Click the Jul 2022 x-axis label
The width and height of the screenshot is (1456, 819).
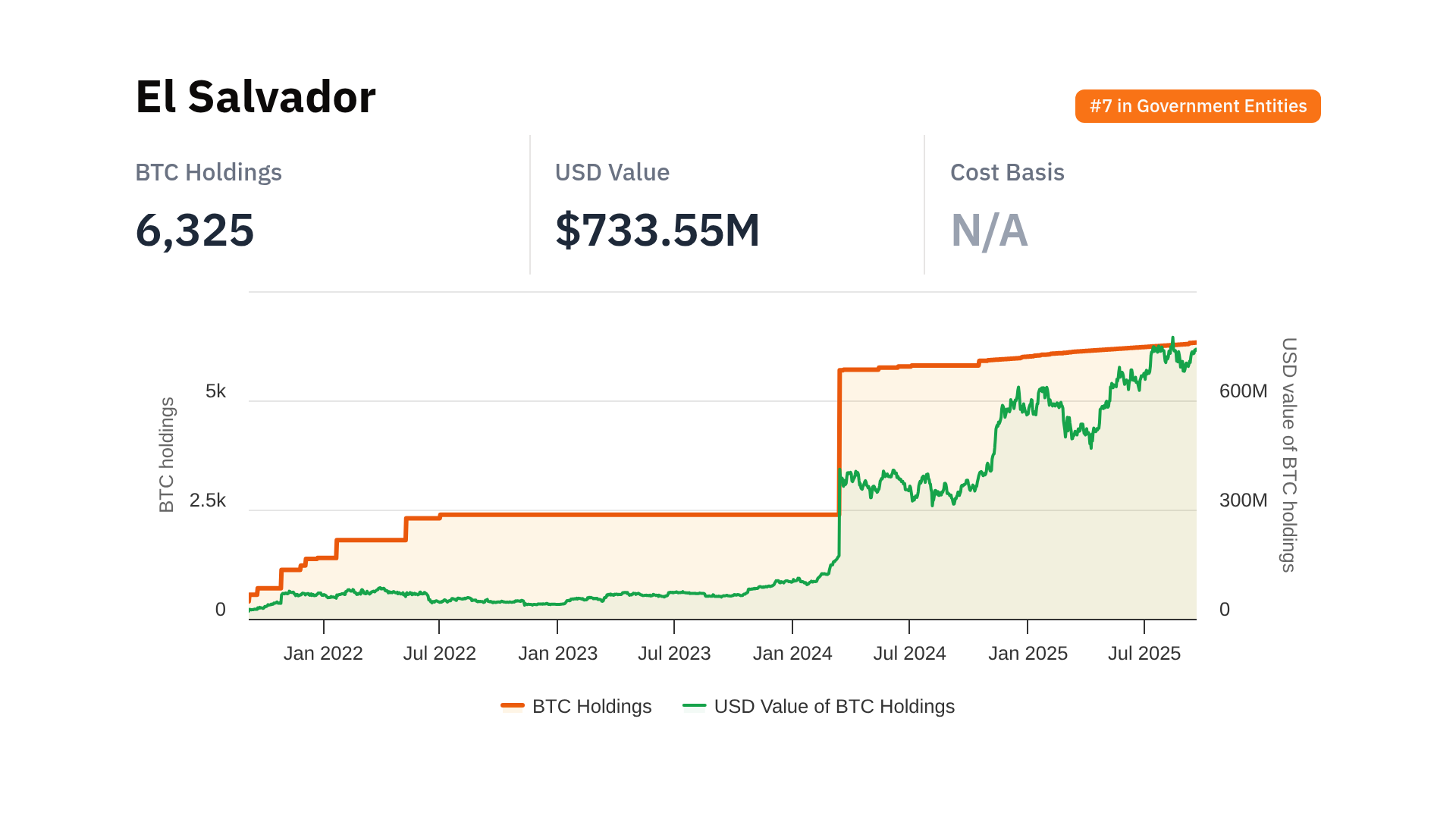[x=440, y=653]
